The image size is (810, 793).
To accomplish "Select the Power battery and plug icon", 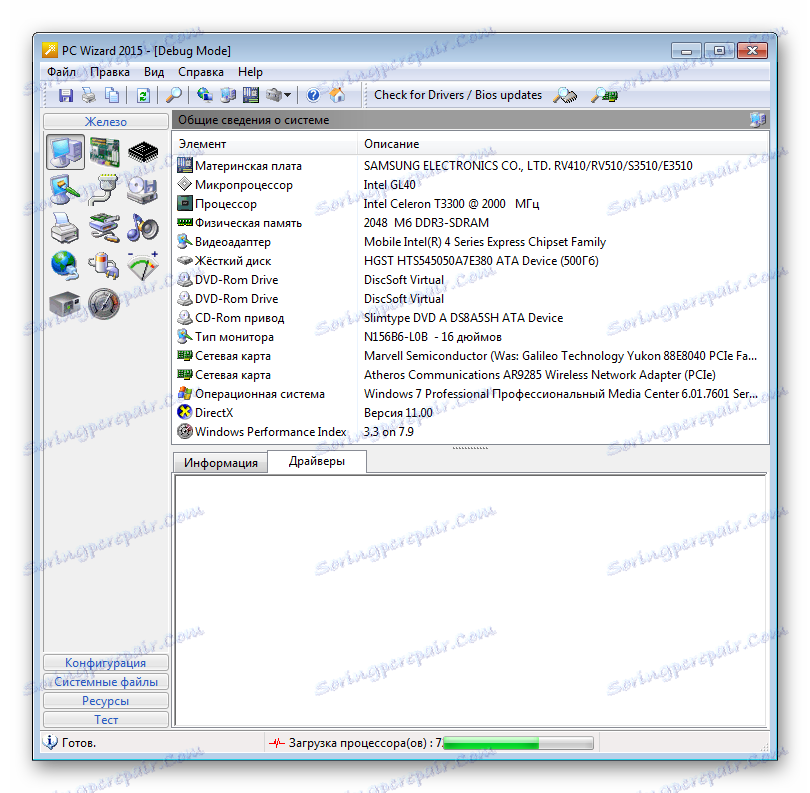I will (104, 266).
